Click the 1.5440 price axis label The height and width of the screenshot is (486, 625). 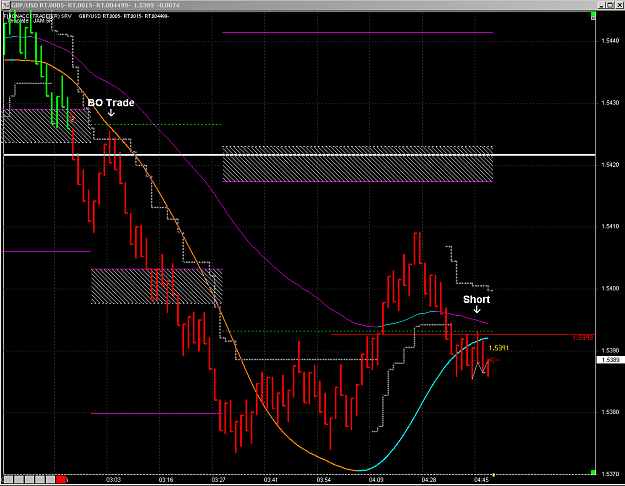[x=610, y=41]
